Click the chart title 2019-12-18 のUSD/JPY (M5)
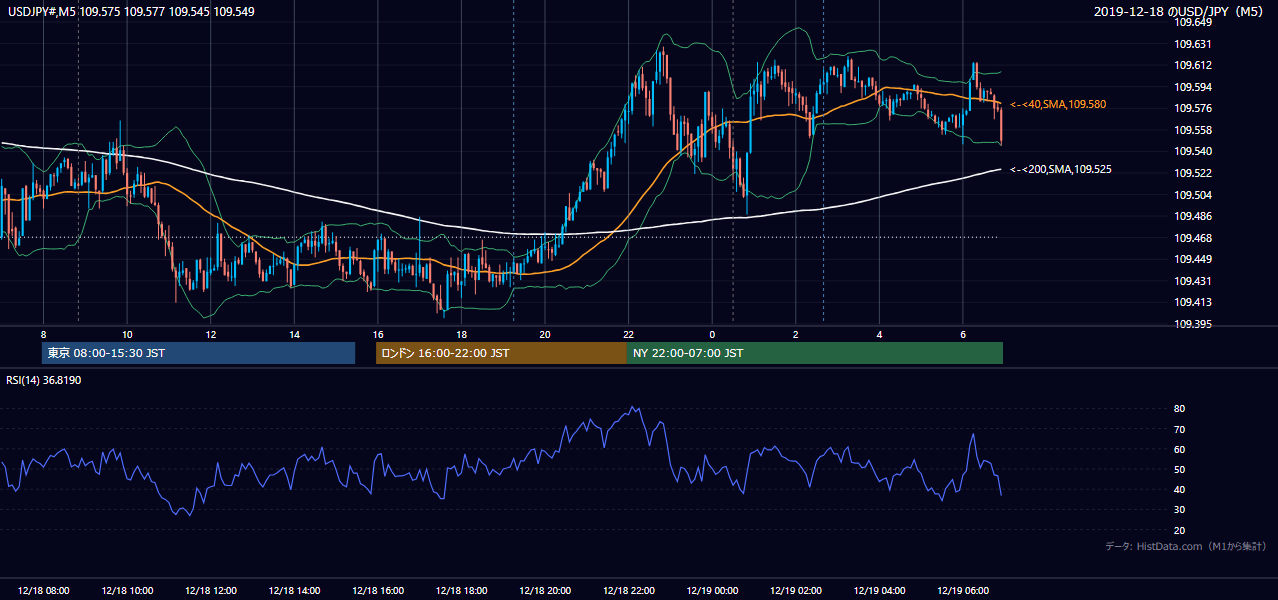The height and width of the screenshot is (600, 1278). [x=1180, y=12]
